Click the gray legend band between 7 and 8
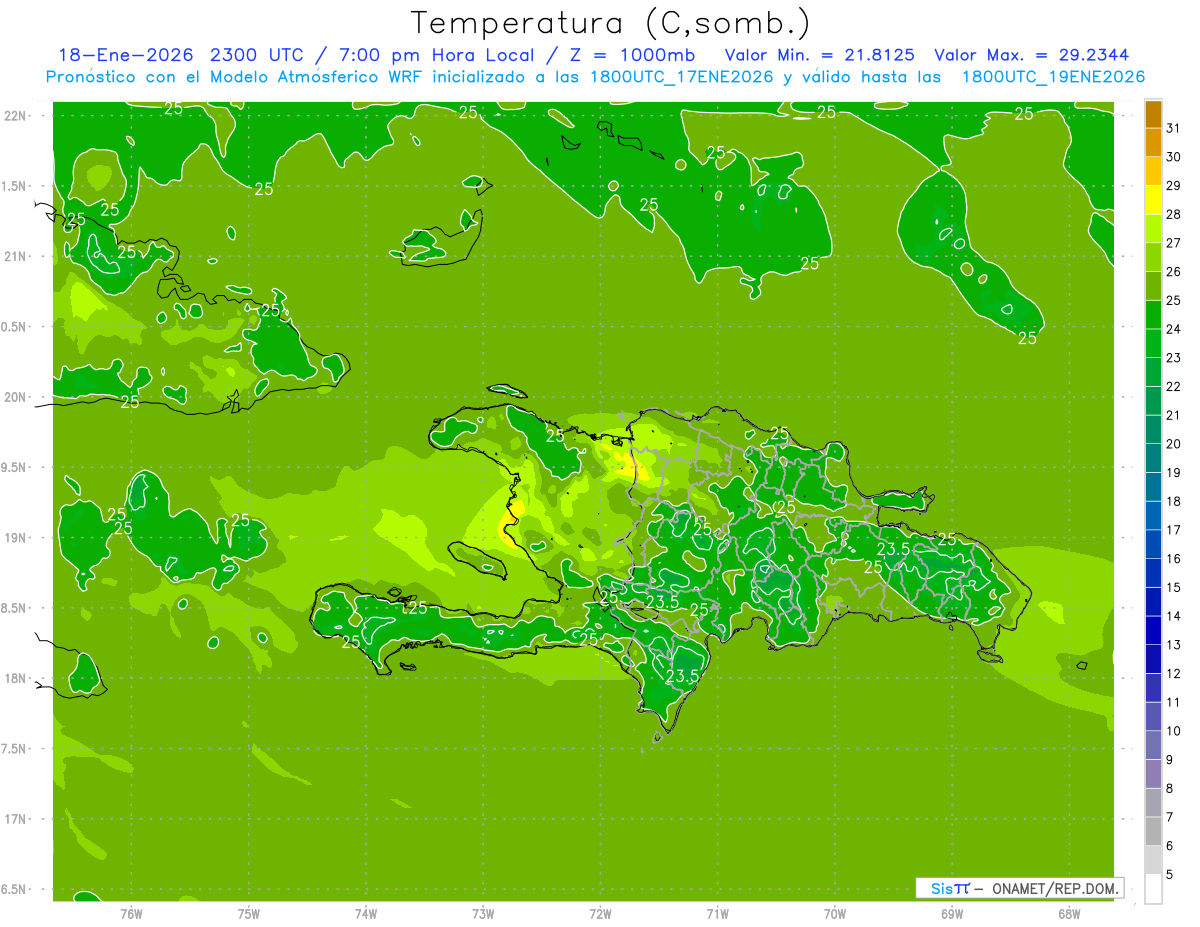 coord(1153,802)
